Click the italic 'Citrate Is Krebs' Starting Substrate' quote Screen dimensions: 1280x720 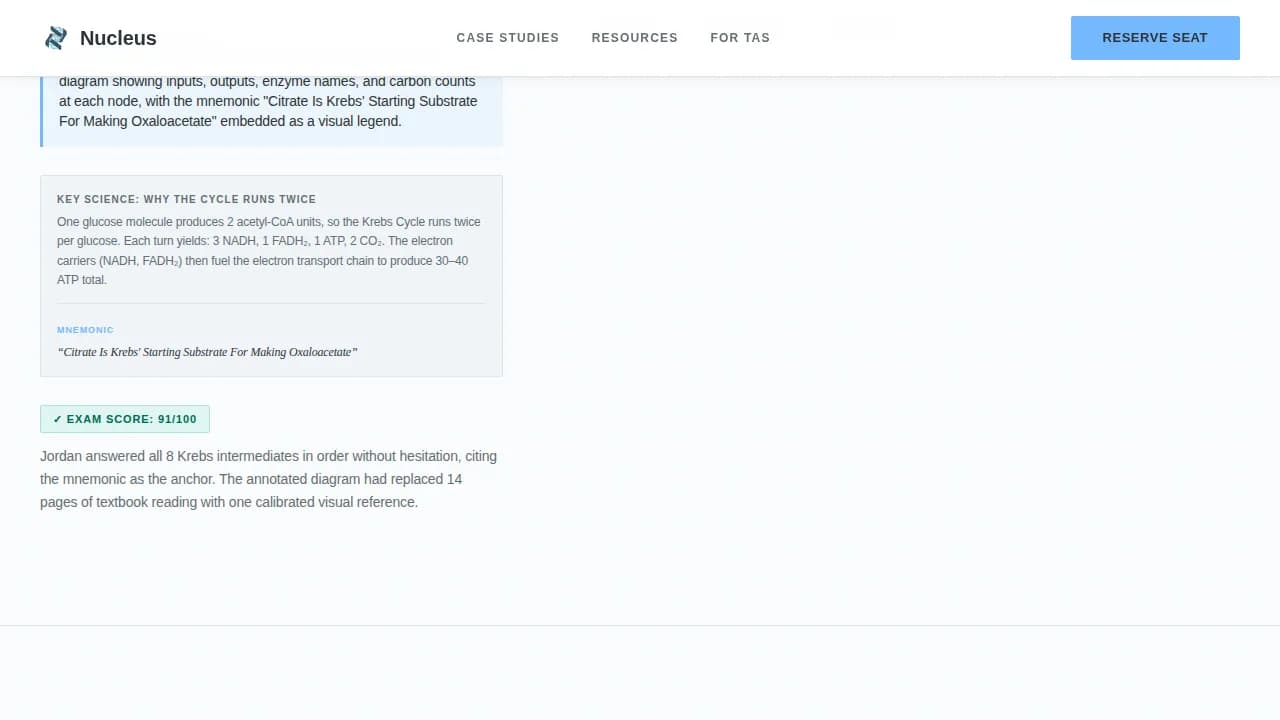[208, 352]
